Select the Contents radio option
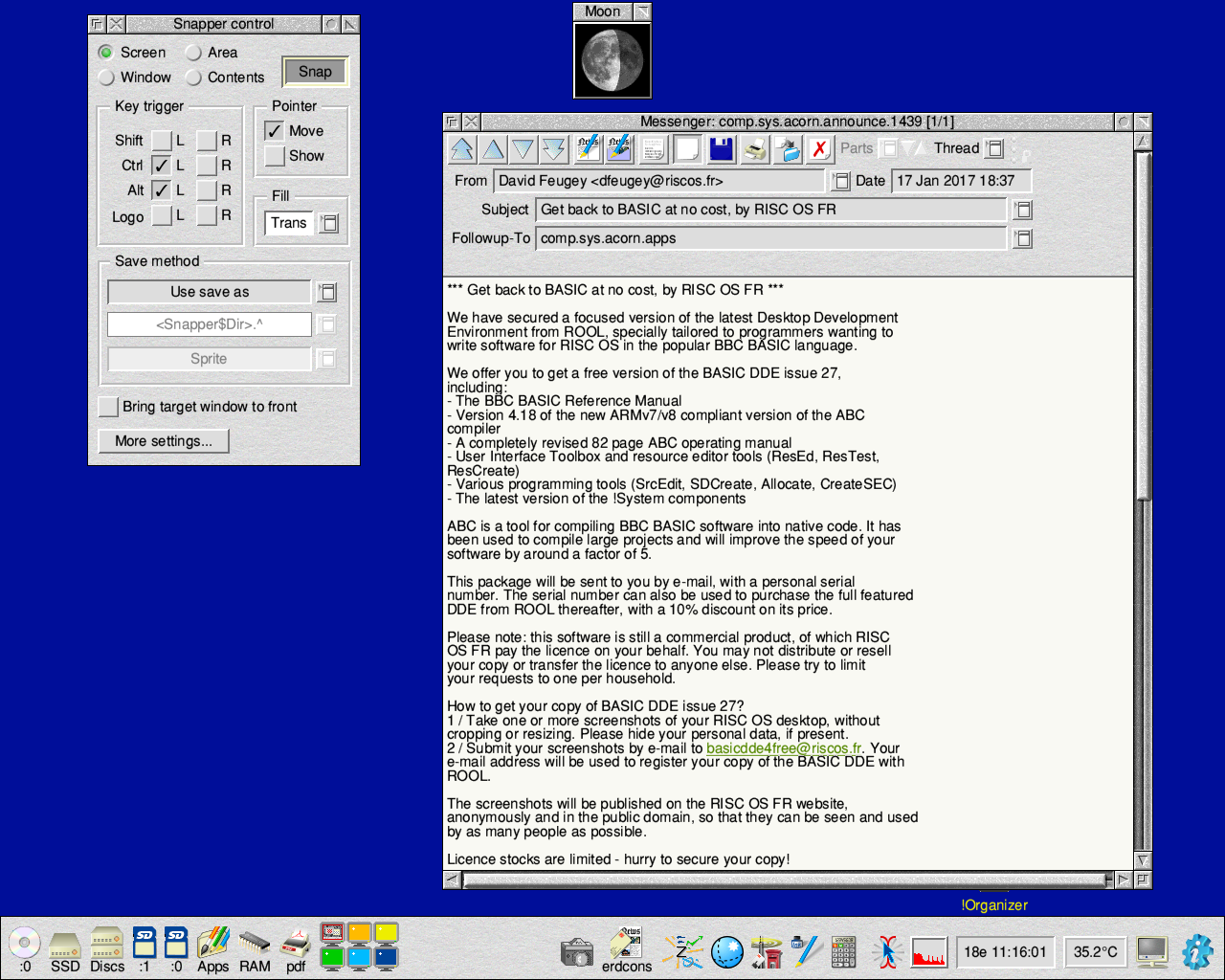Viewport: 1225px width, 980px height. pyautogui.click(x=194, y=78)
